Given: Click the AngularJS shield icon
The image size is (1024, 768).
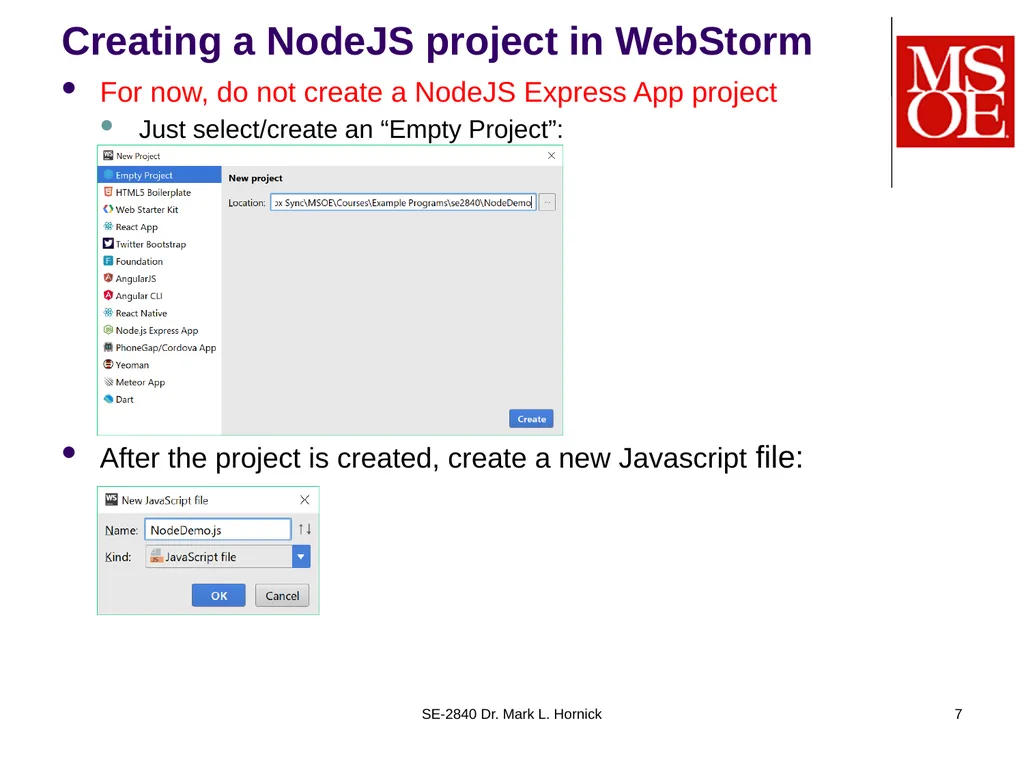Looking at the screenshot, I should pyautogui.click(x=108, y=278).
